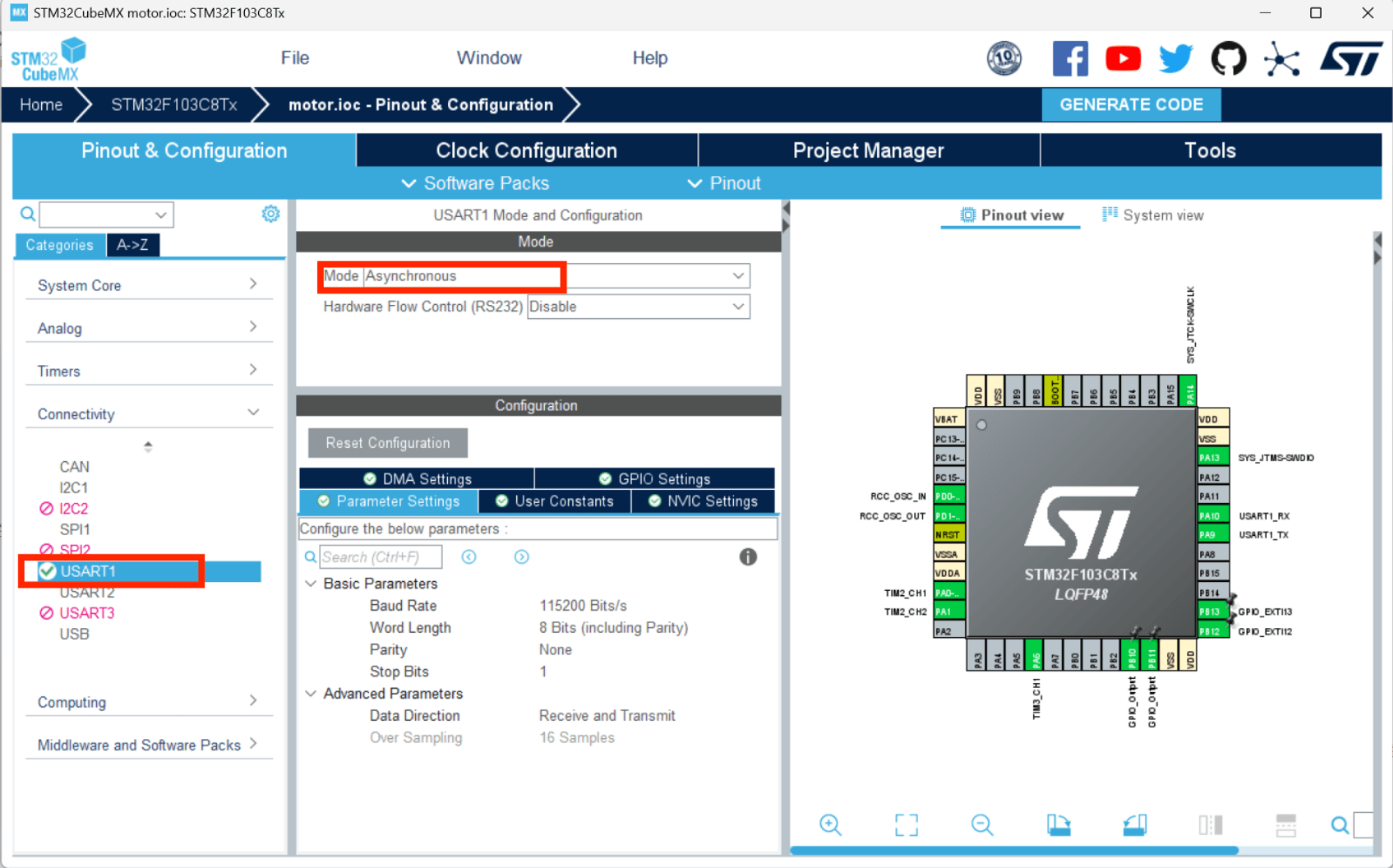Viewport: 1393px width, 868px height.
Task: Click the parameter info icon
Action: coord(748,557)
